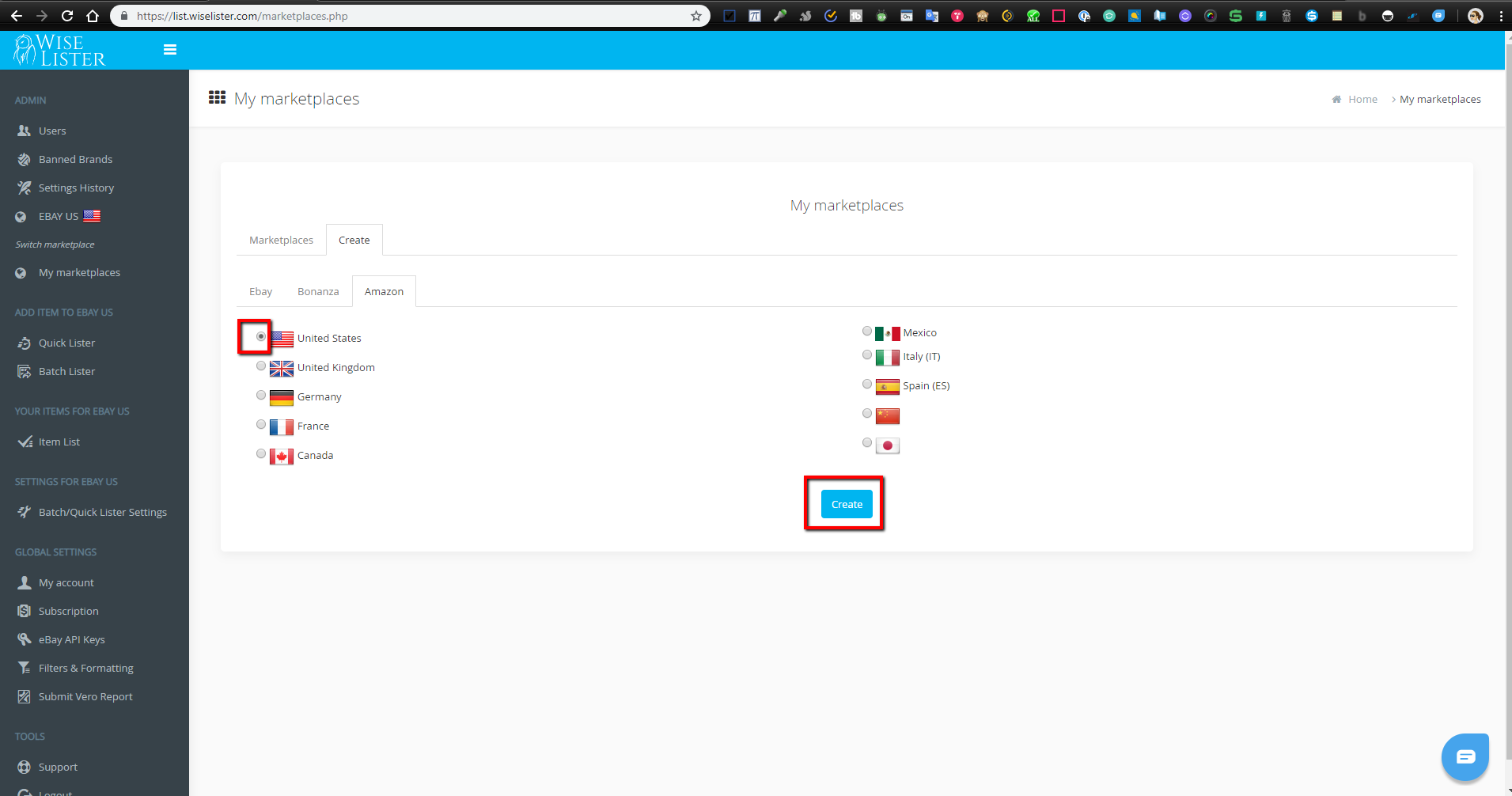1512x796 pixels.
Task: Click the Batch/Quick Lister Settings icon
Action: (24, 512)
